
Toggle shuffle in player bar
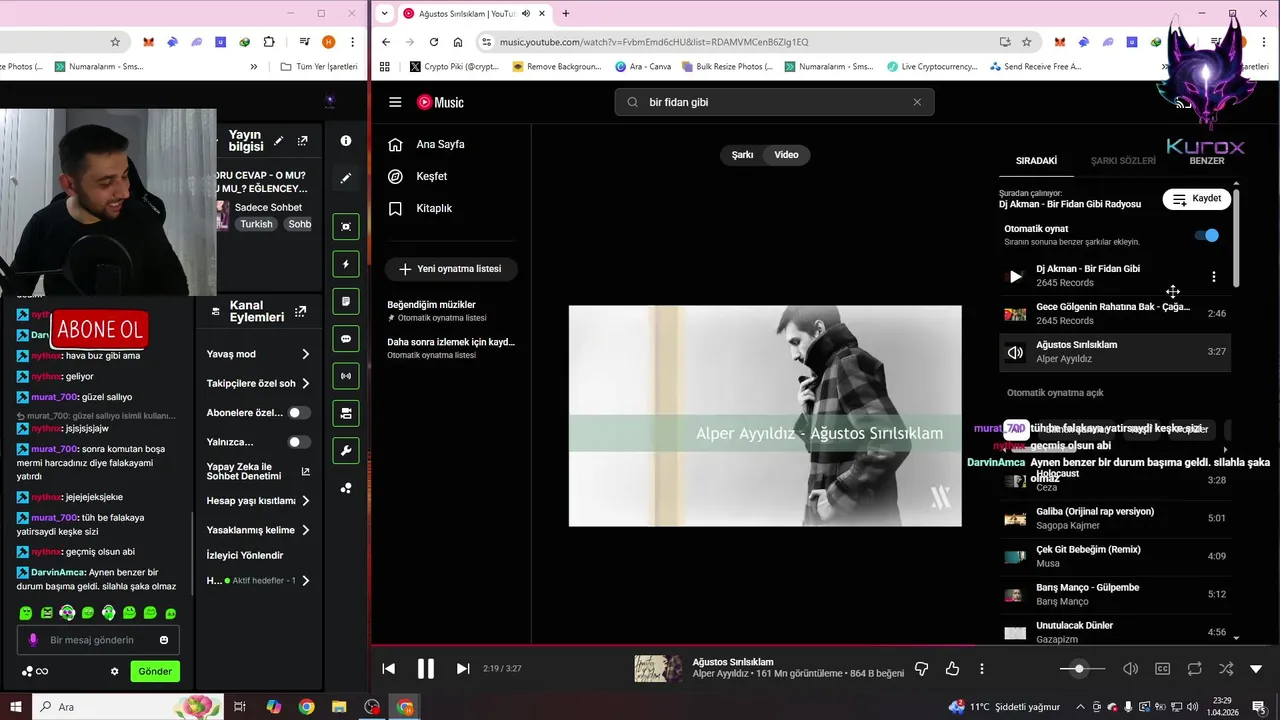pyautogui.click(x=1226, y=668)
